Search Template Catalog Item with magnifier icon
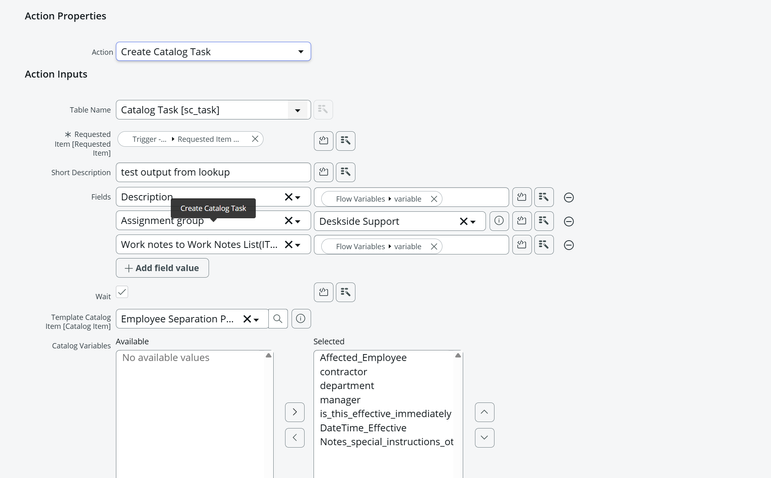Viewport: 771px width, 478px height. 278,319
